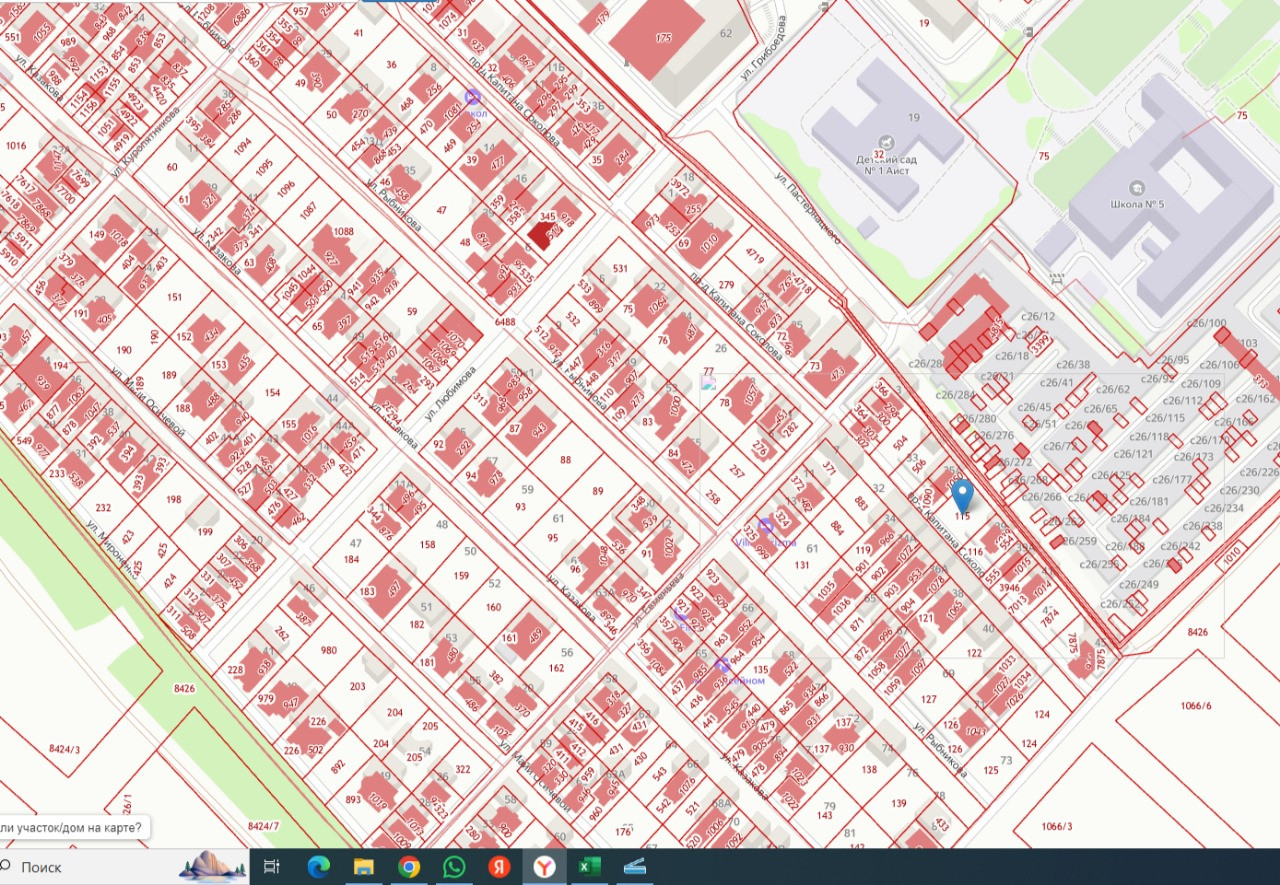
Task: Select parcel number 122
Action: 975,652
